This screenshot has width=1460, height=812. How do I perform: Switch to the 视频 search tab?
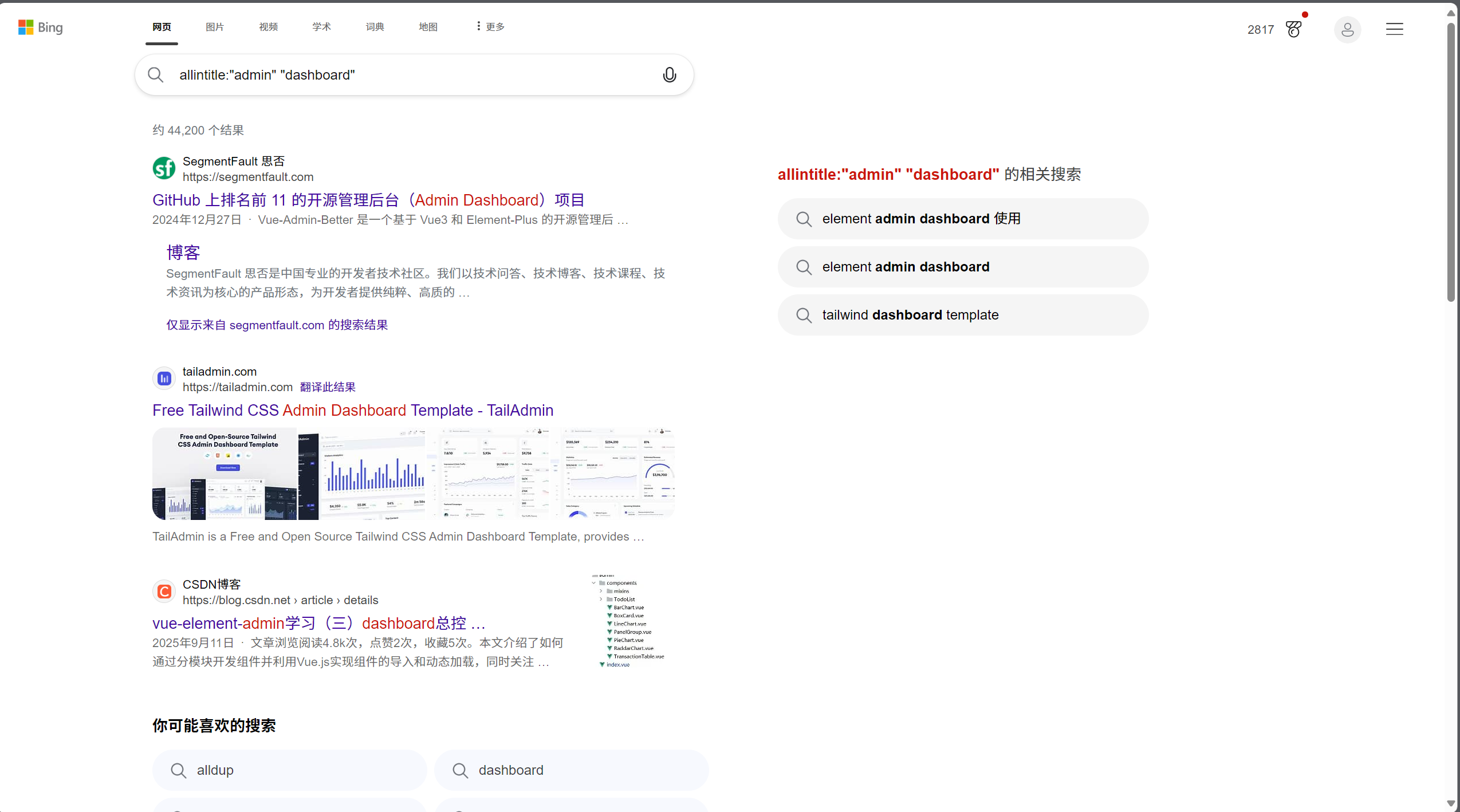[x=267, y=26]
